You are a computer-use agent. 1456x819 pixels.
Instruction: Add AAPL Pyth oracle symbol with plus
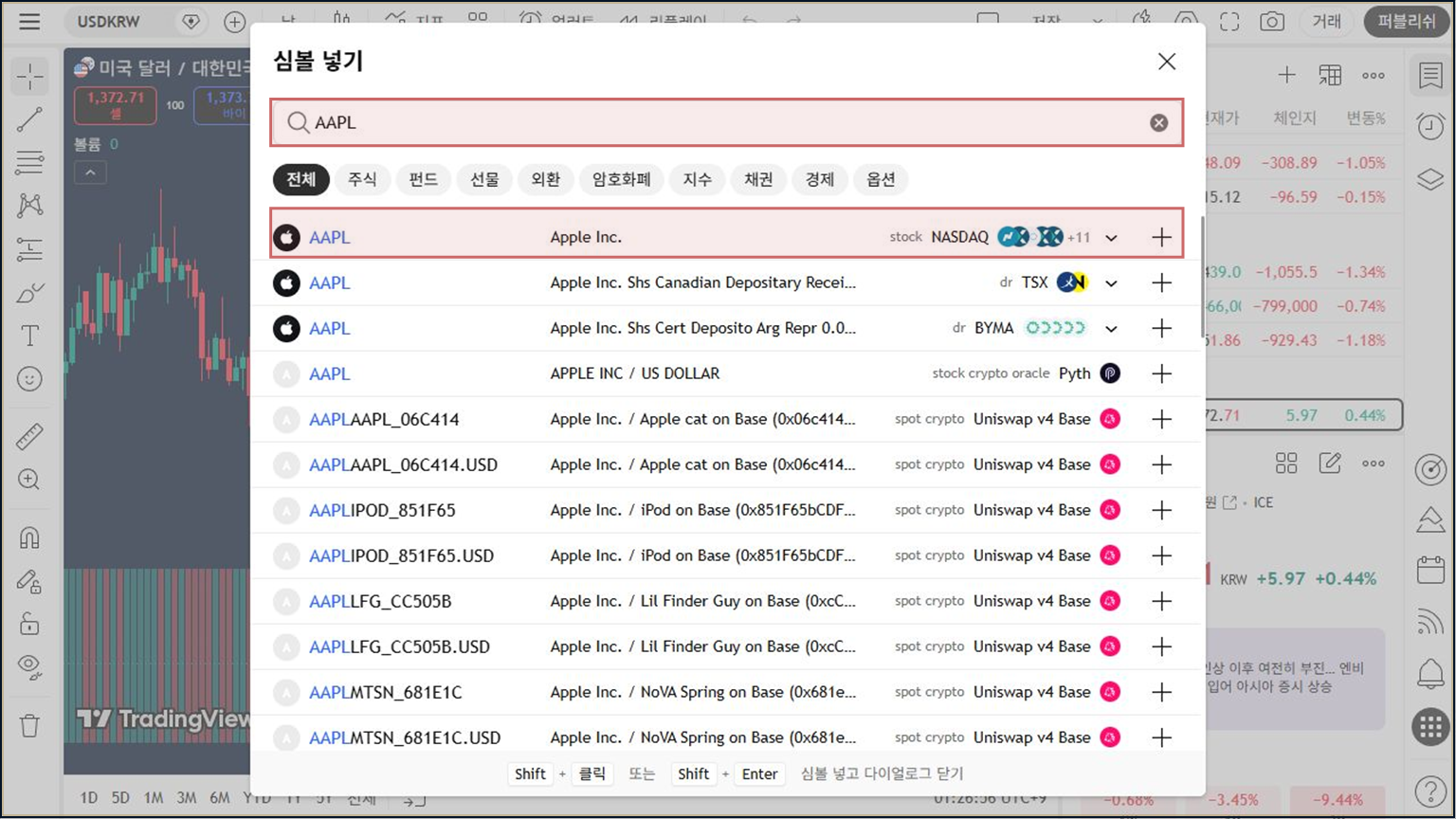[1162, 373]
